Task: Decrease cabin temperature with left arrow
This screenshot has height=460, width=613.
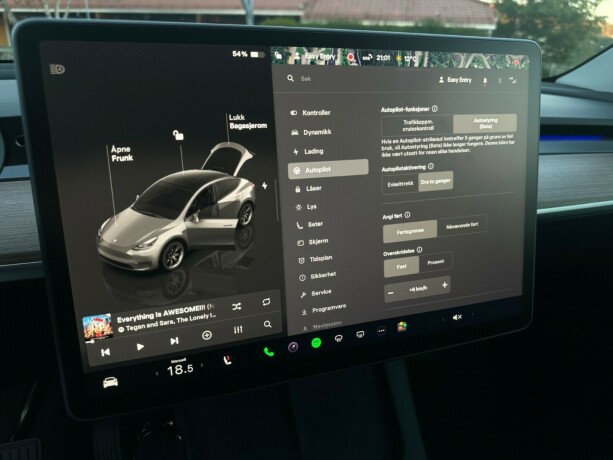Action: click(157, 374)
